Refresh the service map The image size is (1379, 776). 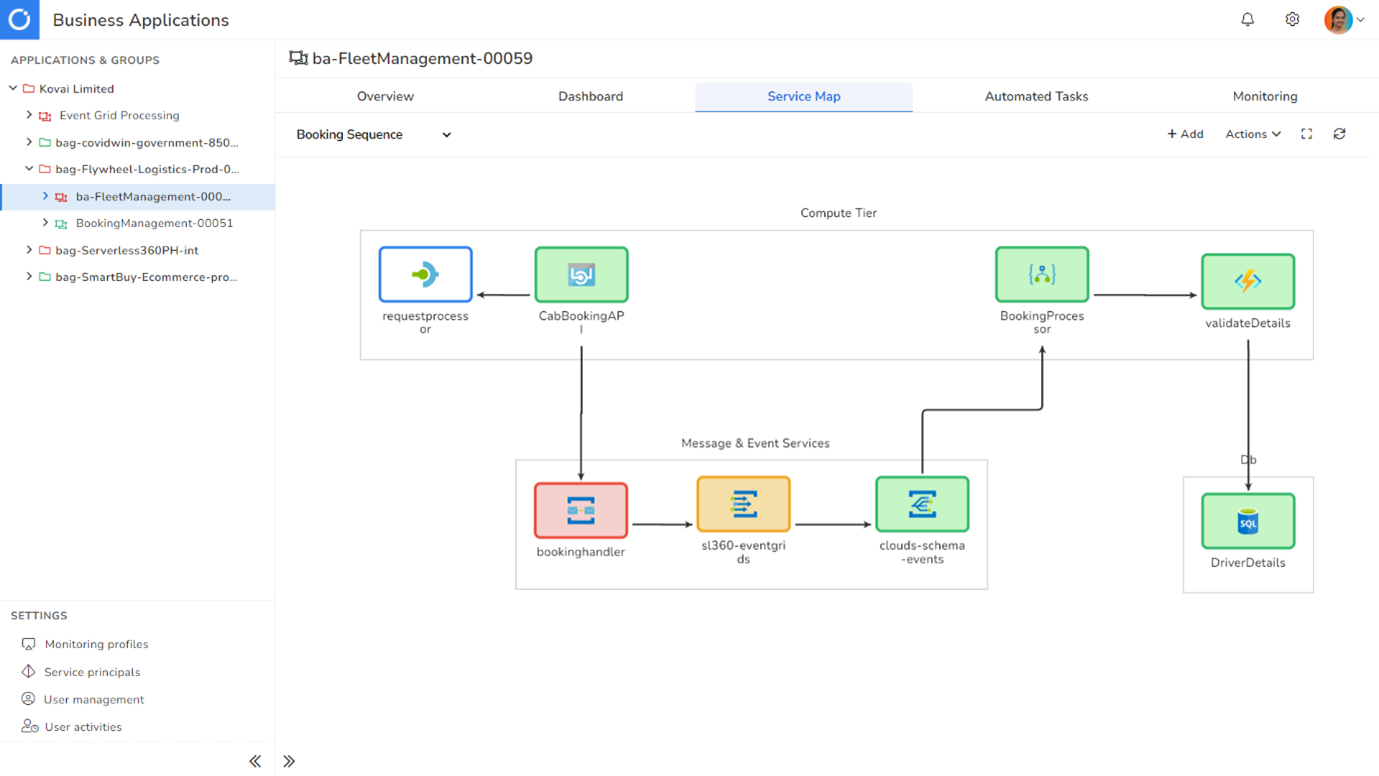[1339, 134]
